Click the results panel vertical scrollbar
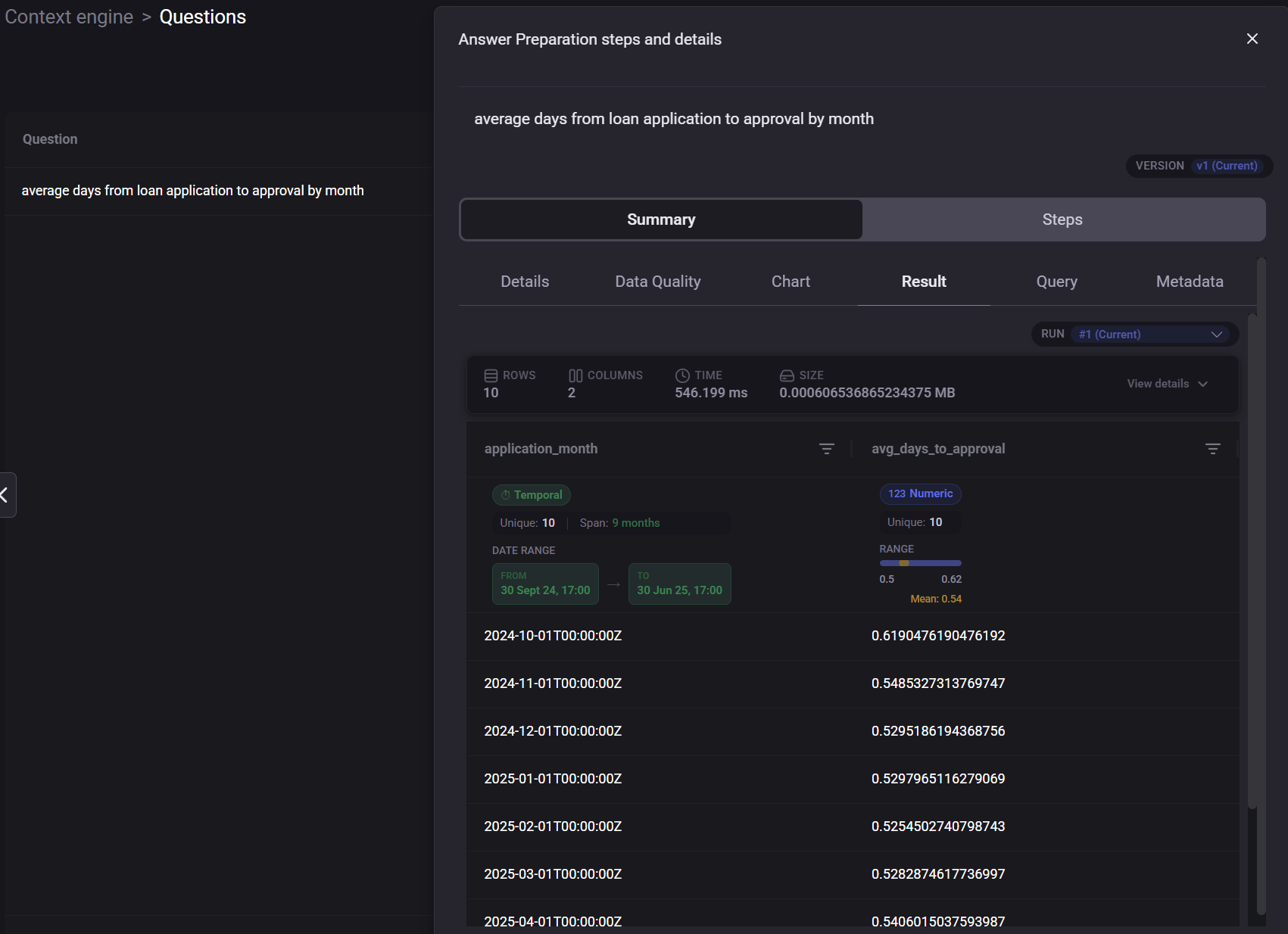 1252,560
